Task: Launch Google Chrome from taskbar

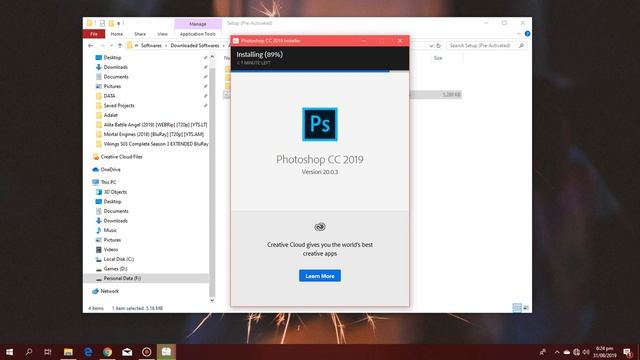Action: (x=107, y=351)
